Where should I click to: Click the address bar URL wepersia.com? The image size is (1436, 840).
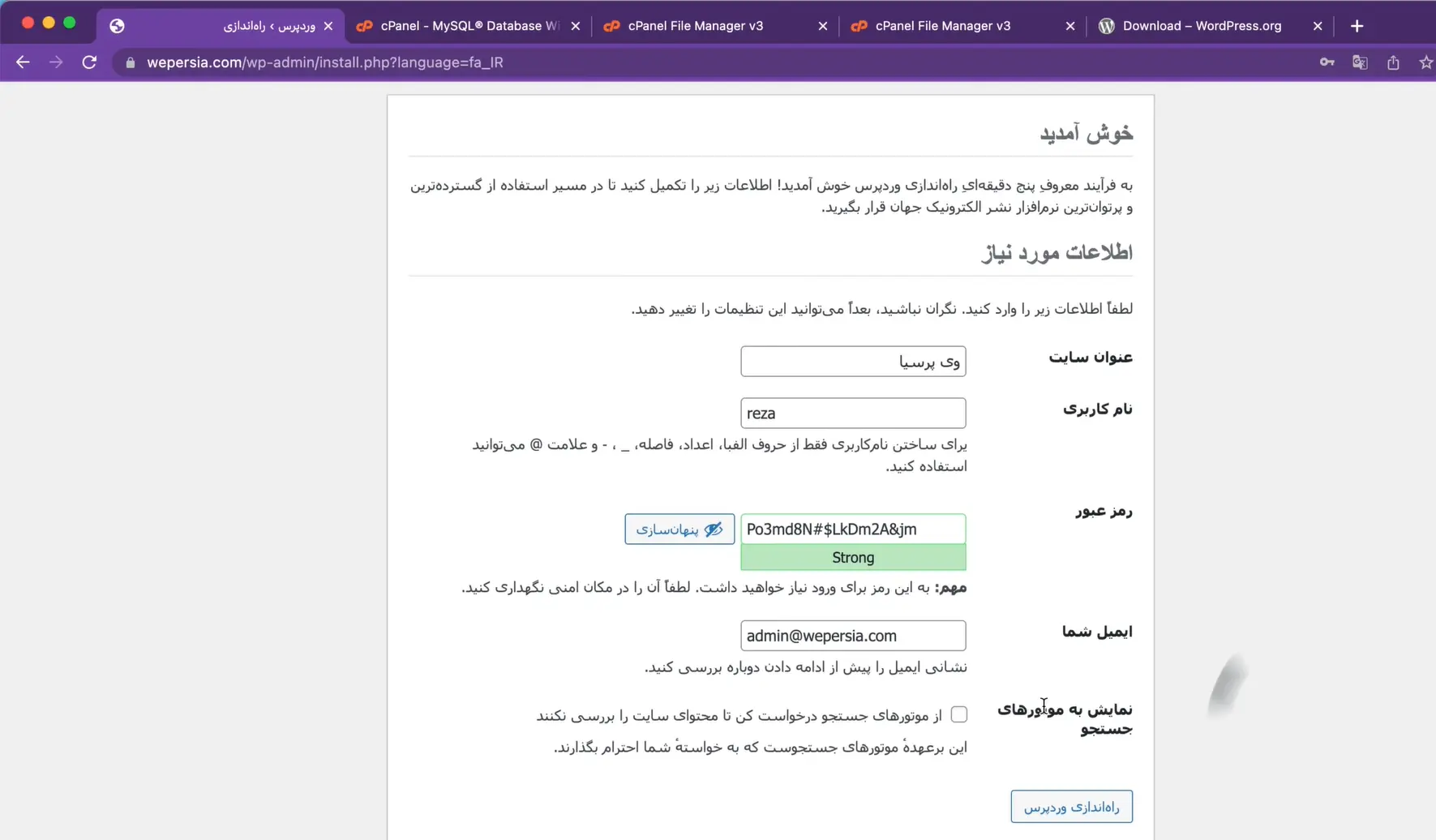tap(324, 62)
